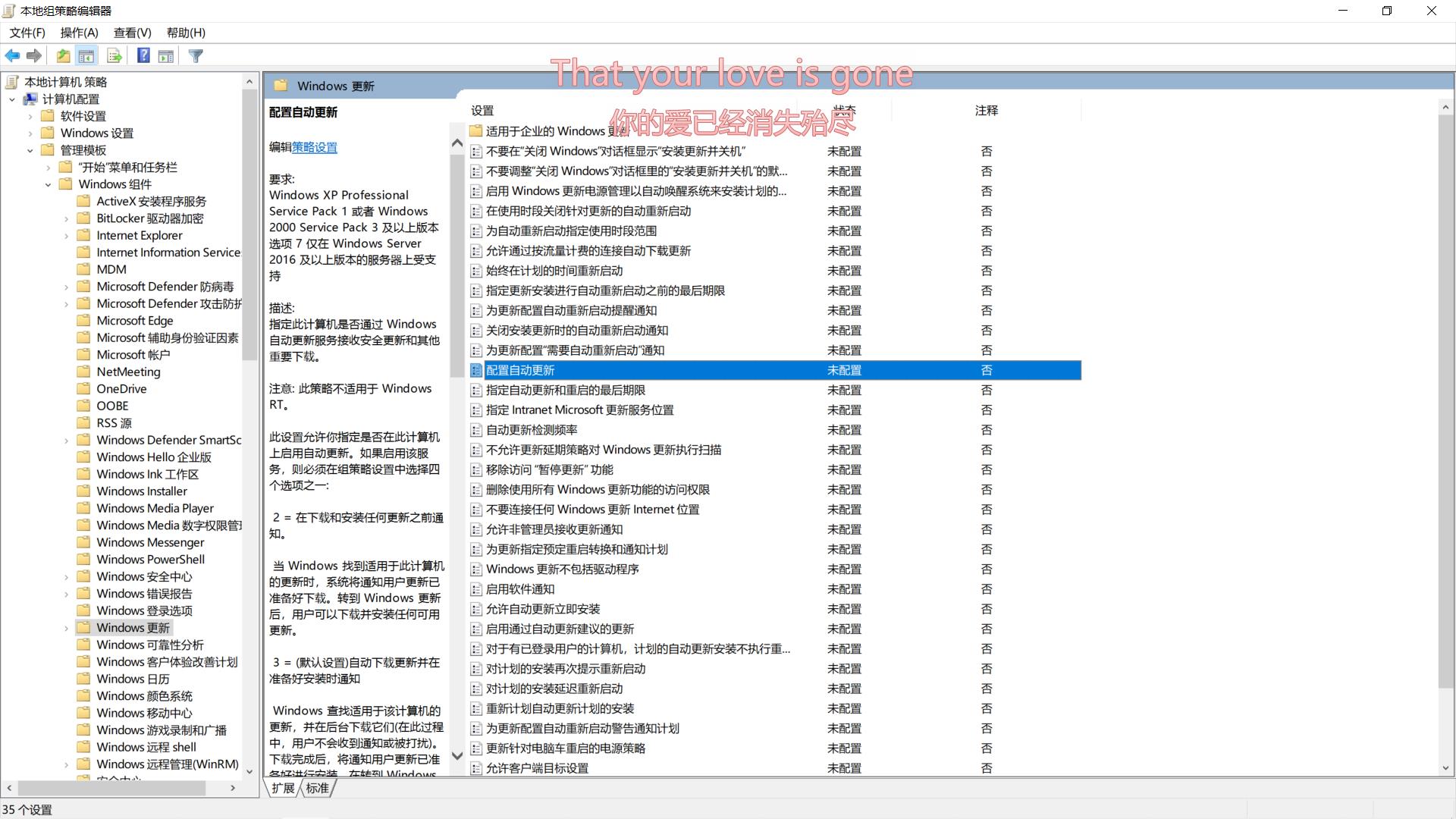
Task: Click description pane scroll up arrow
Action: click(457, 143)
